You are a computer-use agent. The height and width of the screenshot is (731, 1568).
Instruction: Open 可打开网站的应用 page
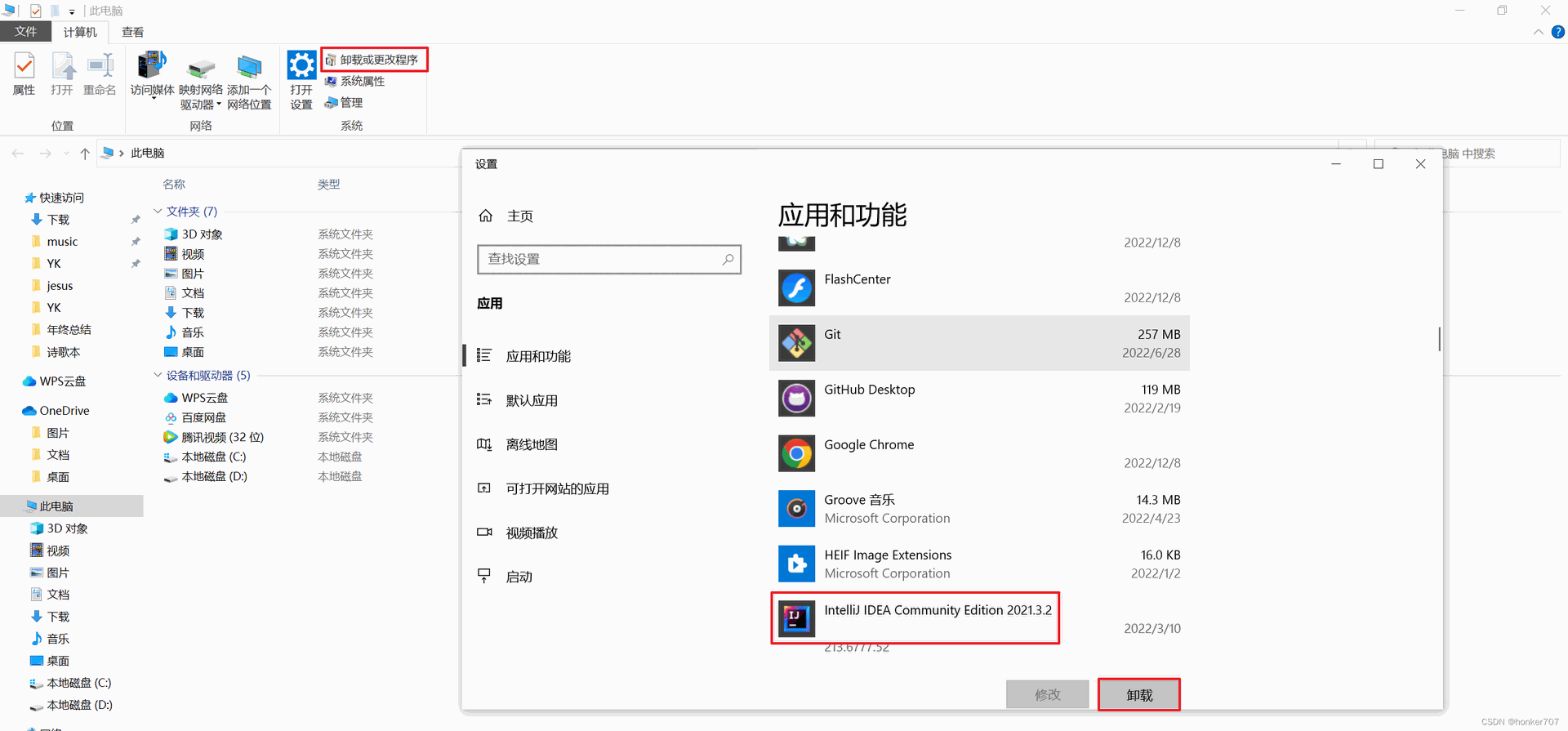[543, 488]
